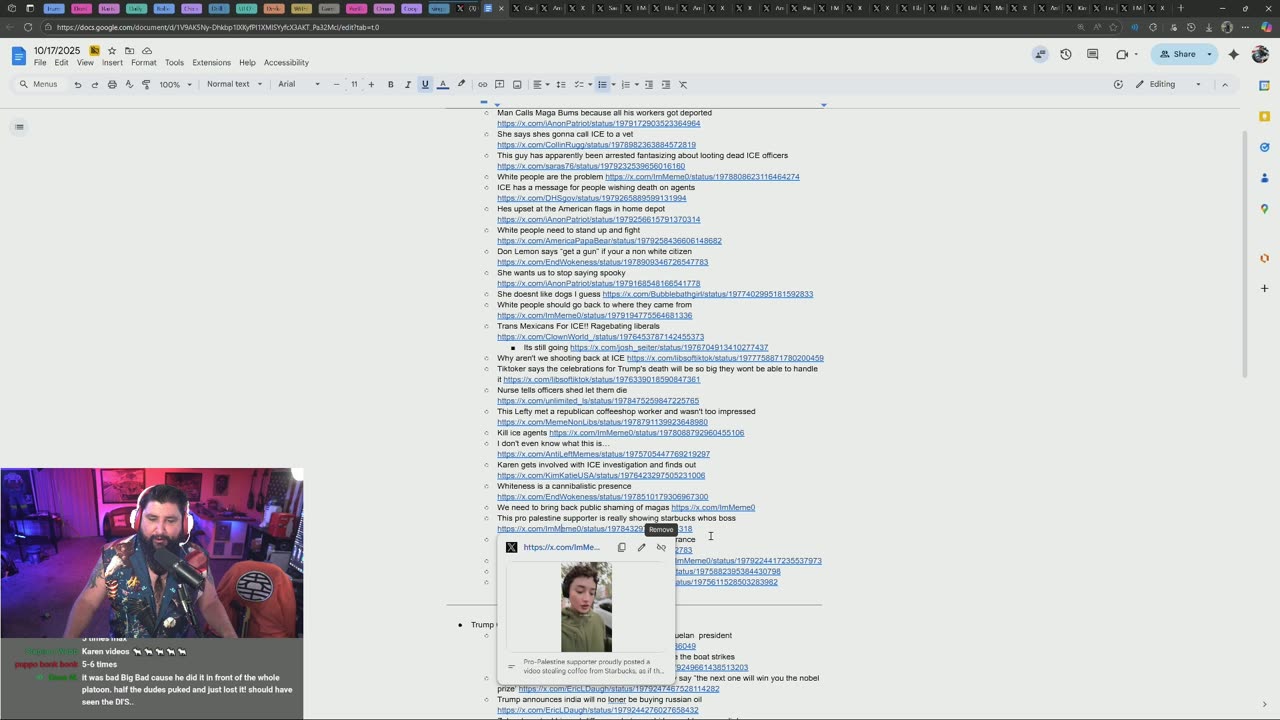Open the Gemini spark icon

pyautogui.click(x=1234, y=54)
